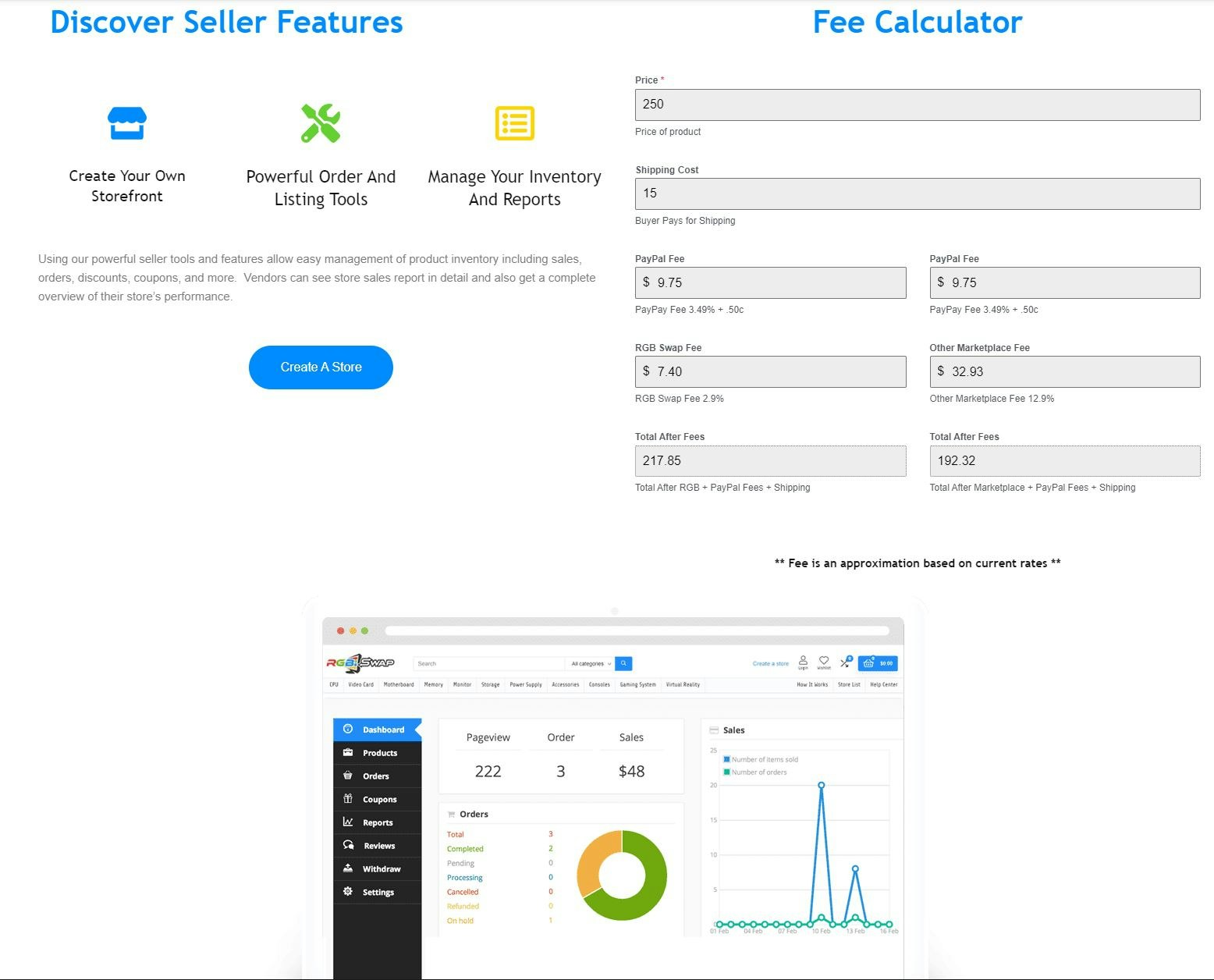This screenshot has width=1214, height=980.
Task: Select Motherboard in the preview category menu
Action: click(399, 684)
